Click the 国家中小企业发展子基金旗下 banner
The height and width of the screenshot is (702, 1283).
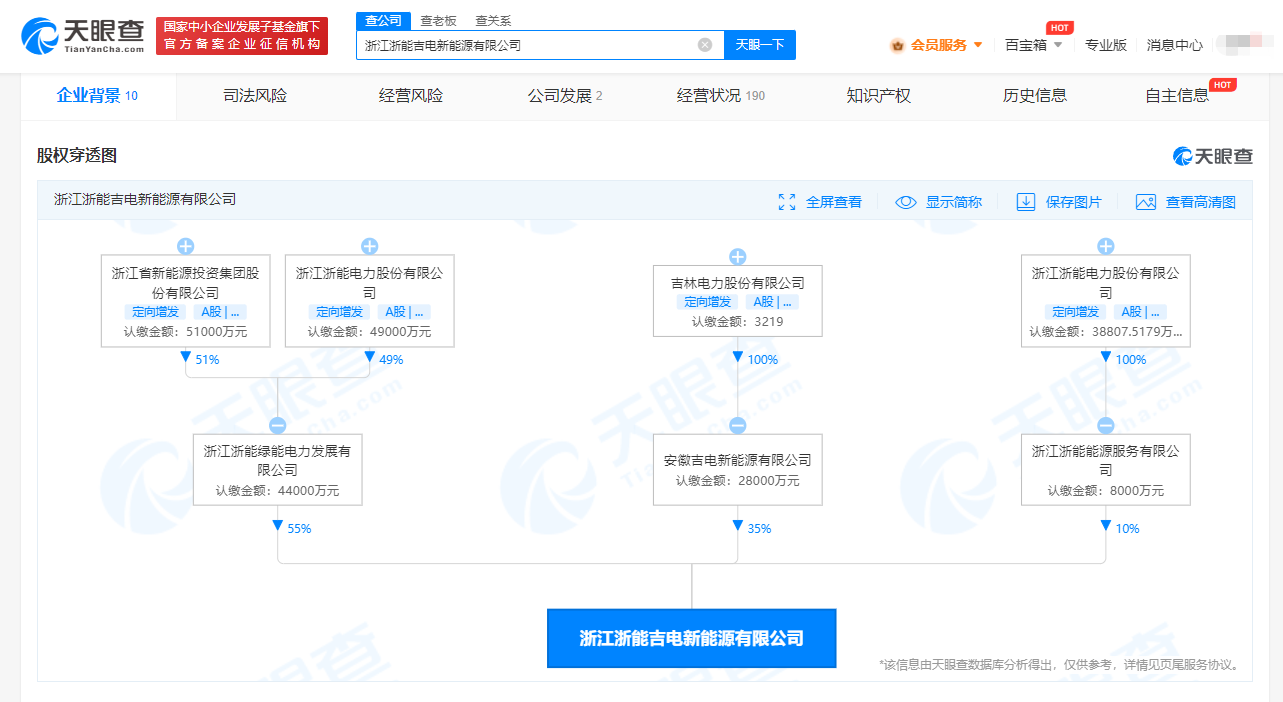(x=242, y=36)
